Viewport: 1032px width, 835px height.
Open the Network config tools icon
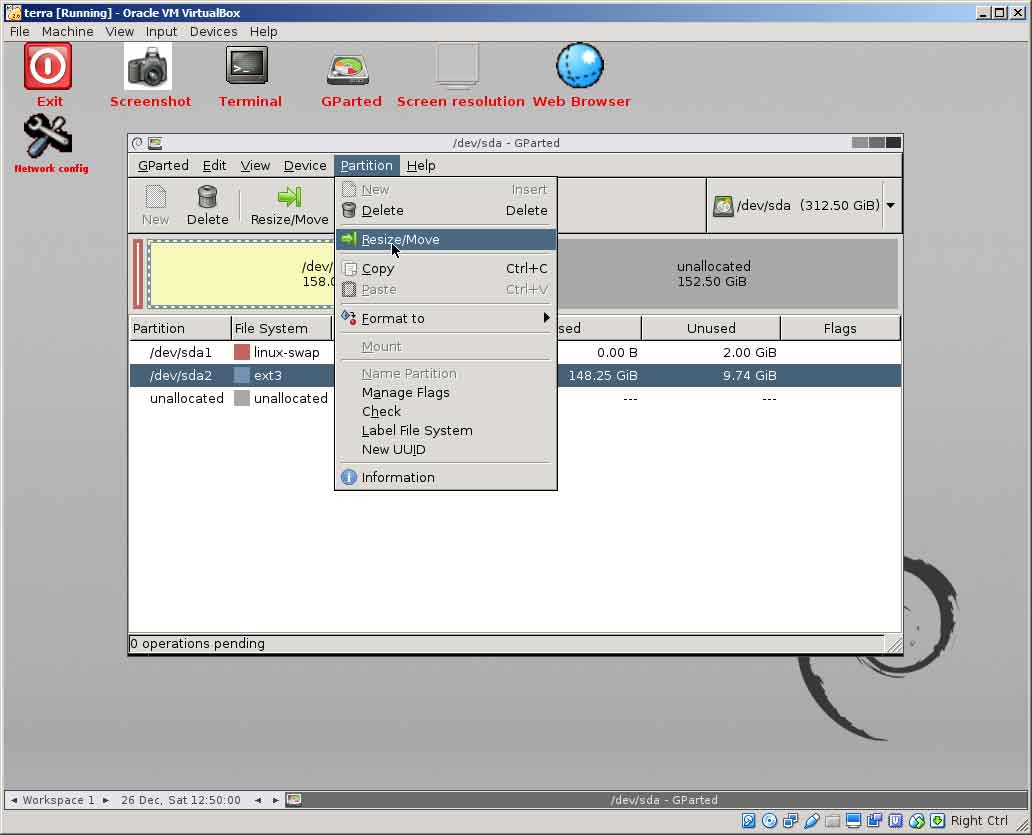47,136
